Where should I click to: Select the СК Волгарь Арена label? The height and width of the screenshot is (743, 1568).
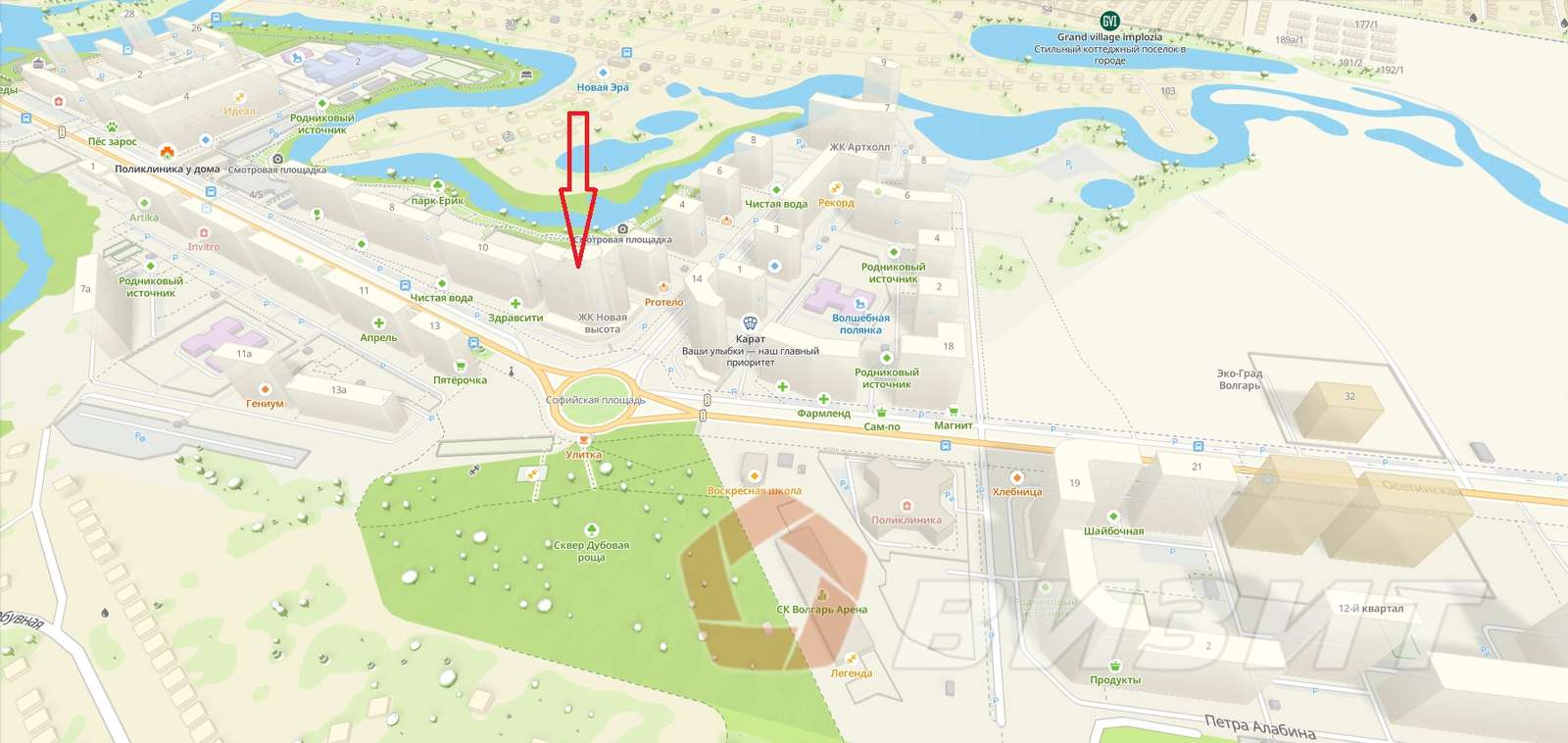822,610
